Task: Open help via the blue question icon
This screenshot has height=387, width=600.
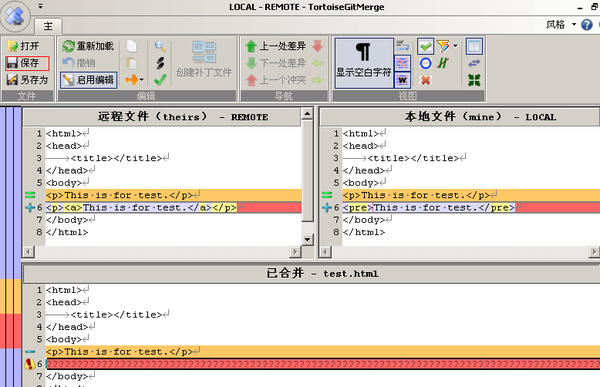Action: (x=587, y=25)
